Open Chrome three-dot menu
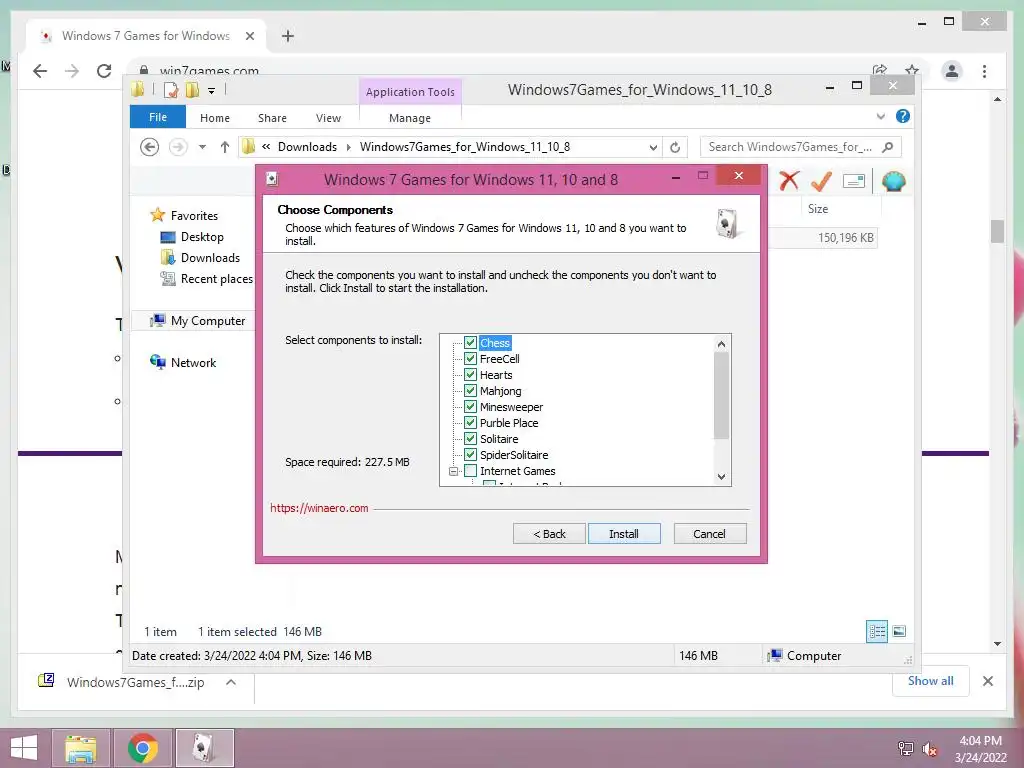This screenshot has height=768, width=1024. pyautogui.click(x=984, y=71)
